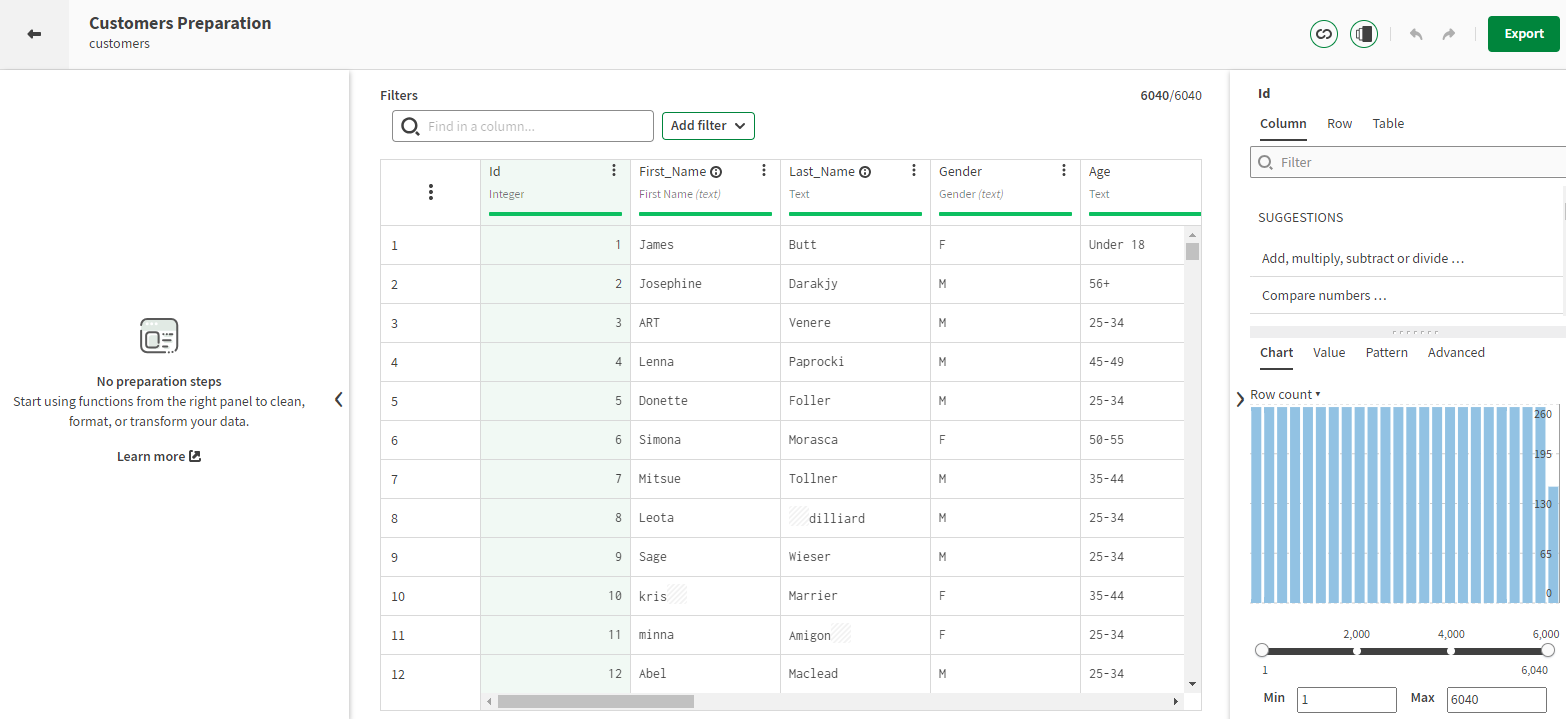Viewport: 1566px width, 719px height.
Task: Select the 'Amigon' cell
Action: click(x=855, y=635)
